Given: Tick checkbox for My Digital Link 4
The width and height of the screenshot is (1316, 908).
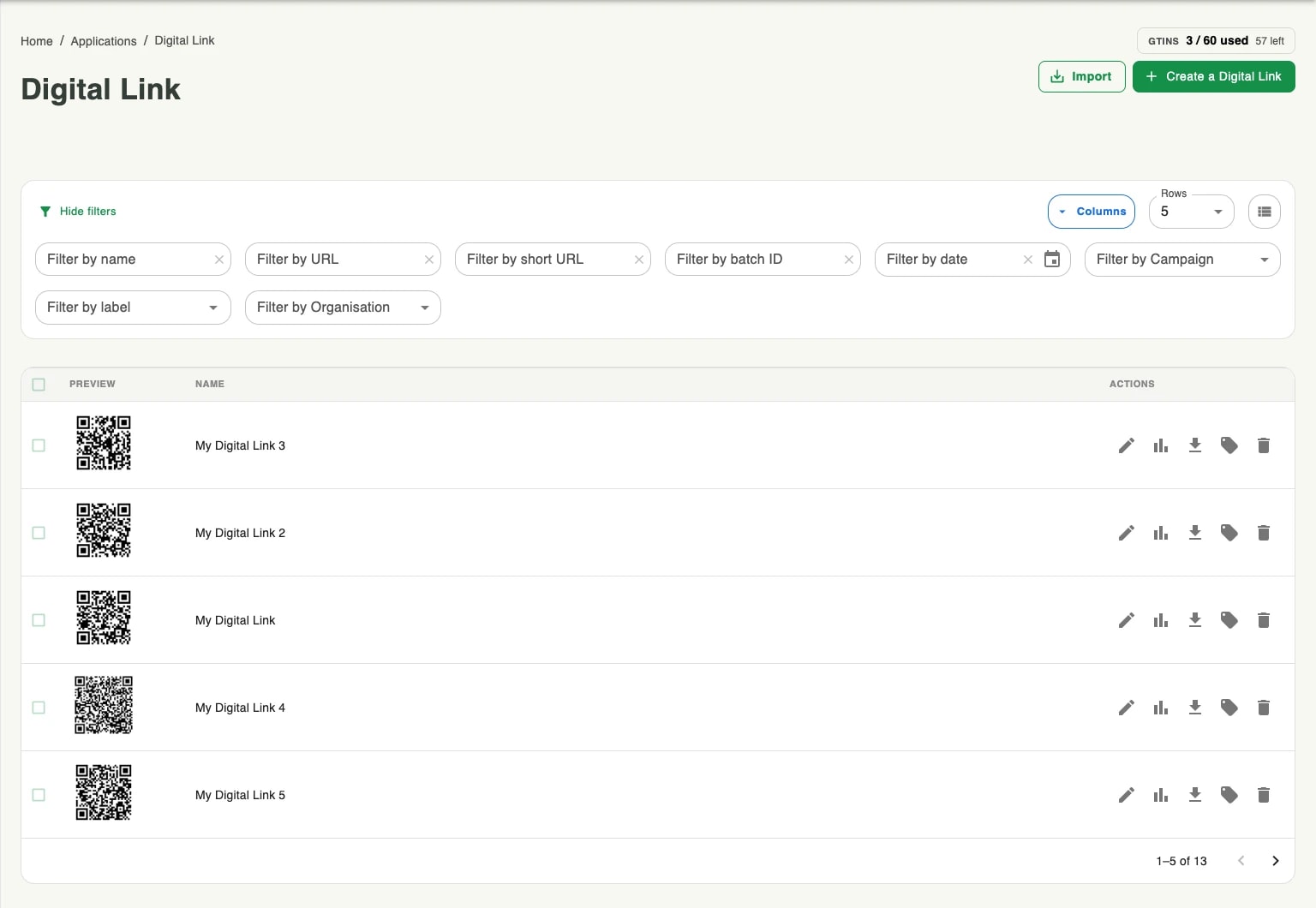Looking at the screenshot, I should tap(39, 708).
